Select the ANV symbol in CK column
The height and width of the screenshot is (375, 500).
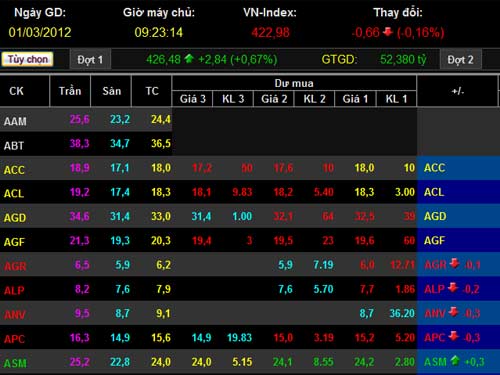click(x=15, y=315)
